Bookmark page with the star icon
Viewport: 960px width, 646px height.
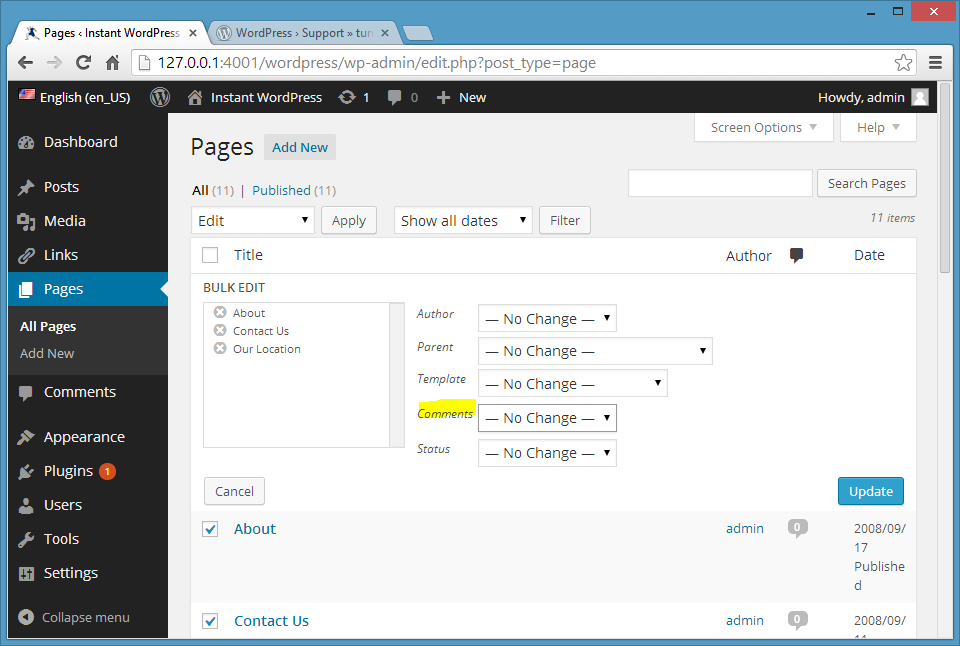(903, 62)
